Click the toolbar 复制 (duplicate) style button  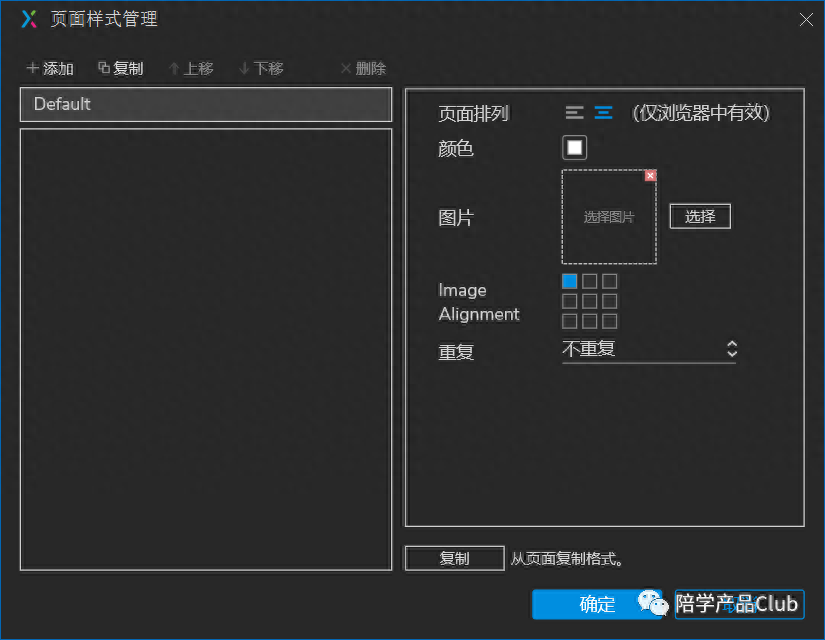click(x=120, y=68)
